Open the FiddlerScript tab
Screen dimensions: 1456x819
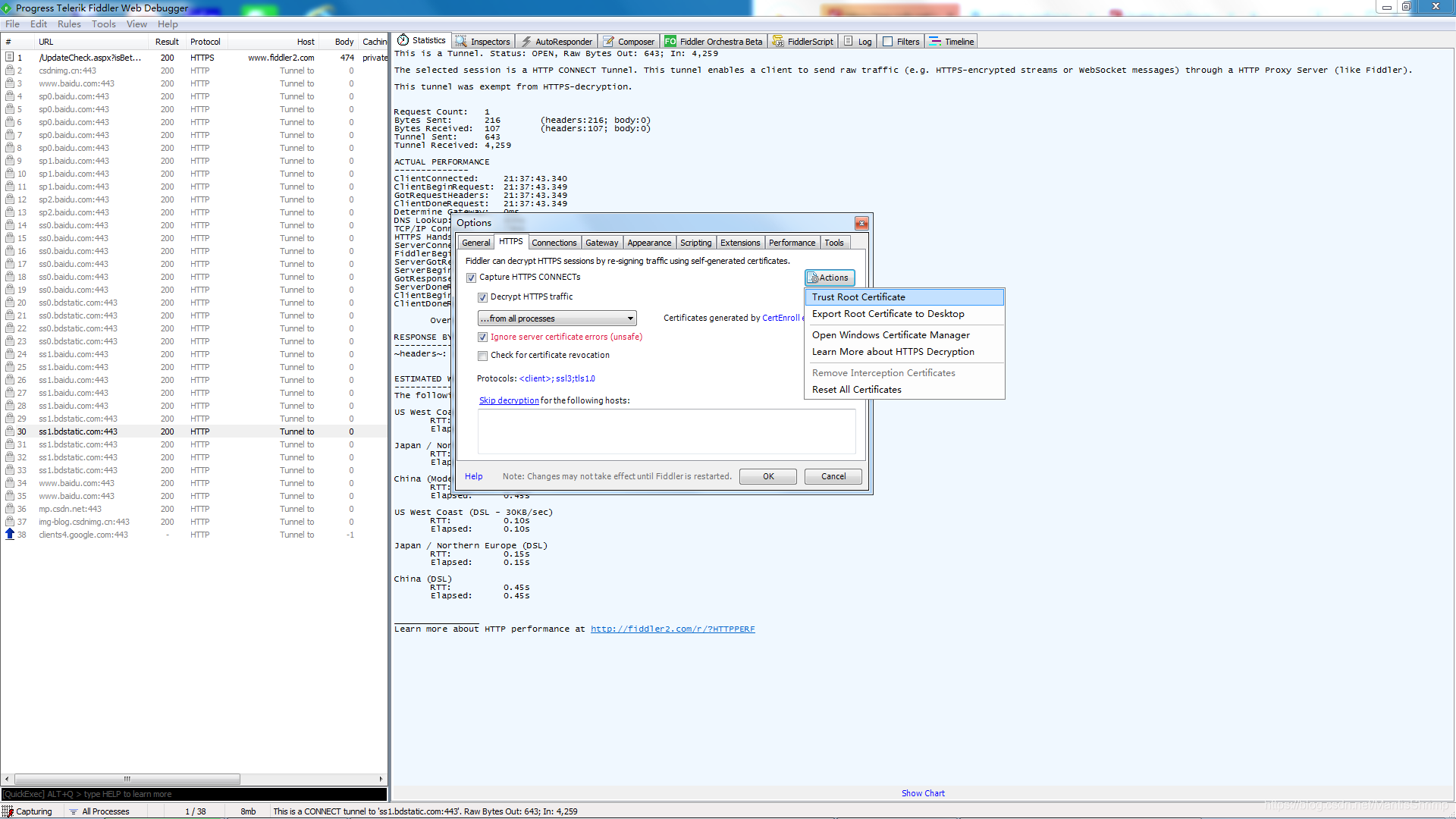pos(803,42)
